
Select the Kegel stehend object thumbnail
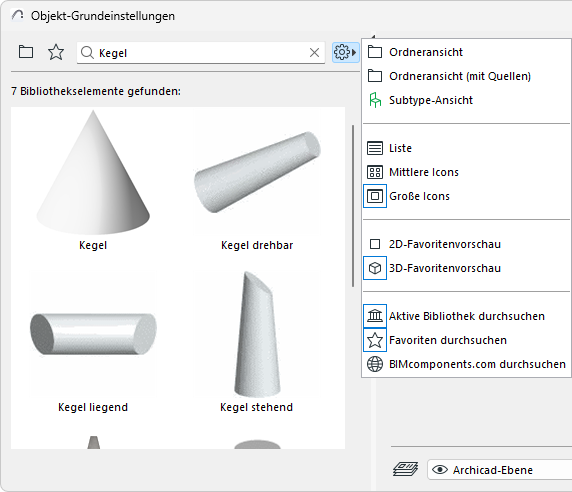click(257, 334)
